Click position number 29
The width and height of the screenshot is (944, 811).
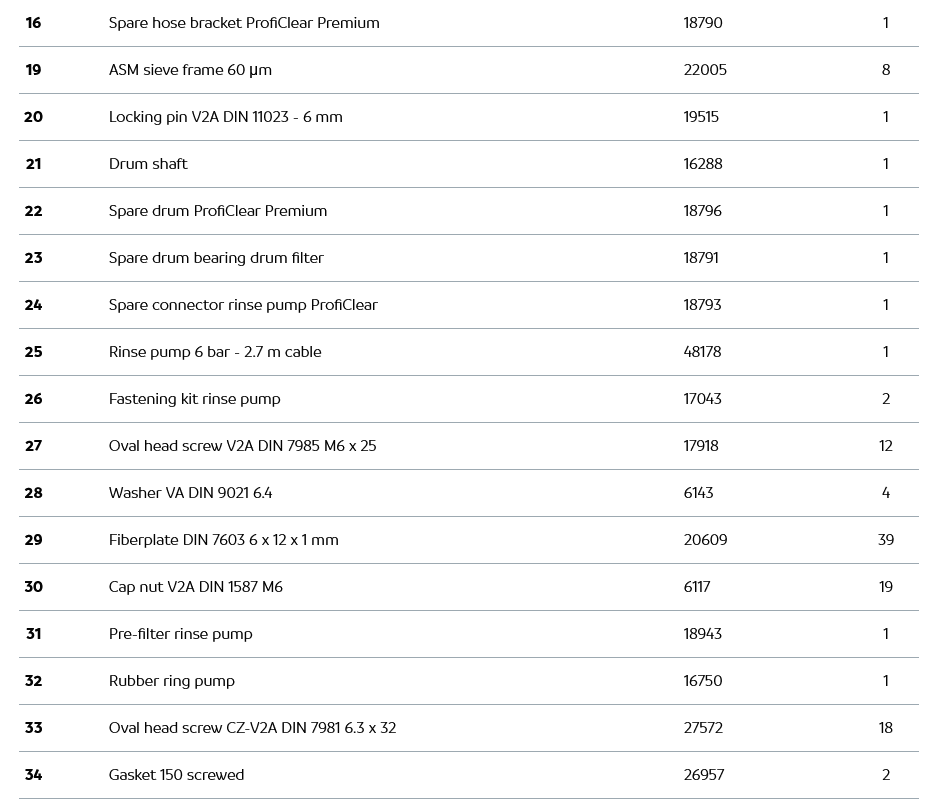pyautogui.click(x=33, y=540)
